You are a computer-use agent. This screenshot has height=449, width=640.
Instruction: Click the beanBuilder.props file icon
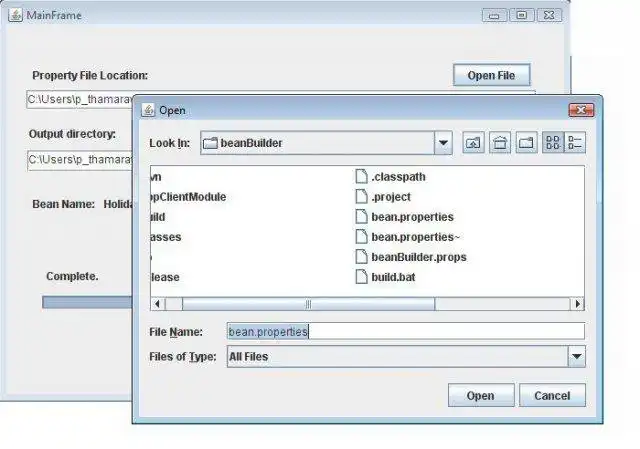(x=361, y=257)
